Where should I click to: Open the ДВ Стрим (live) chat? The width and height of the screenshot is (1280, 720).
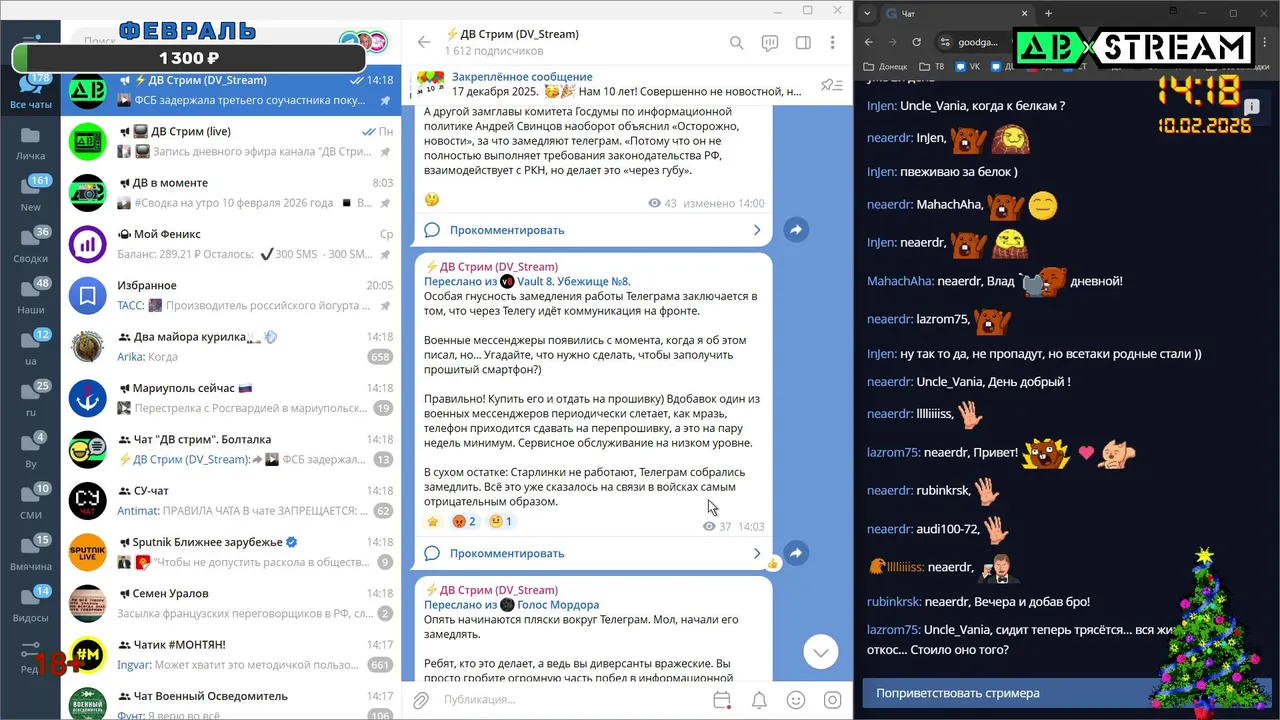tap(231, 141)
